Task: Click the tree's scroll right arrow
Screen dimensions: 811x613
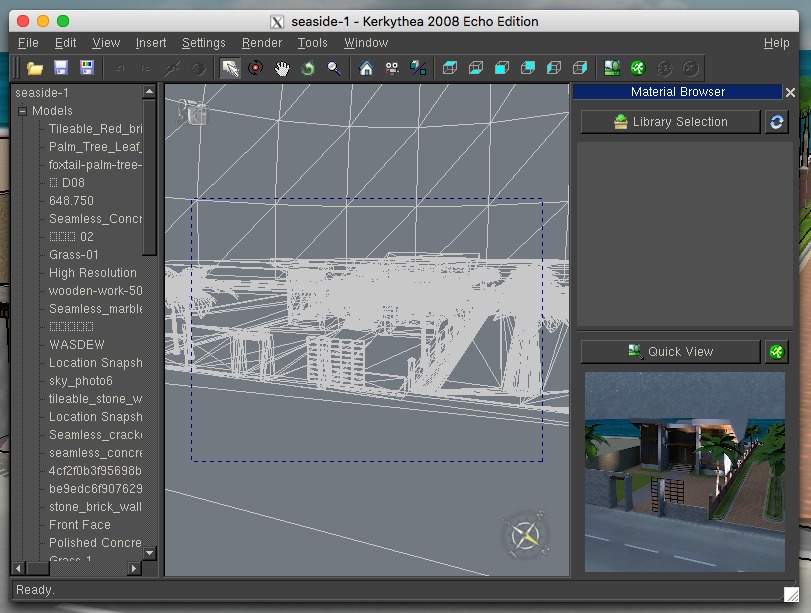Action: (134, 569)
